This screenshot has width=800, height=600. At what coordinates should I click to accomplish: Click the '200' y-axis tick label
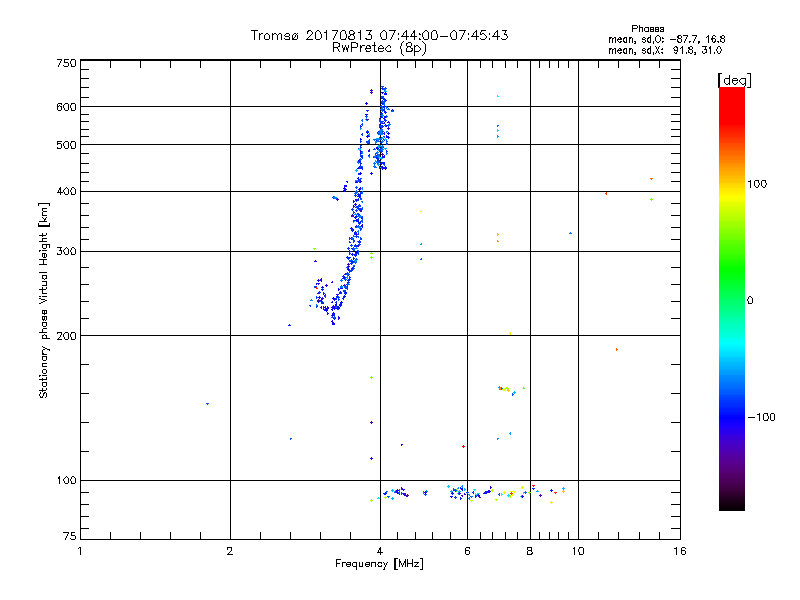point(66,336)
